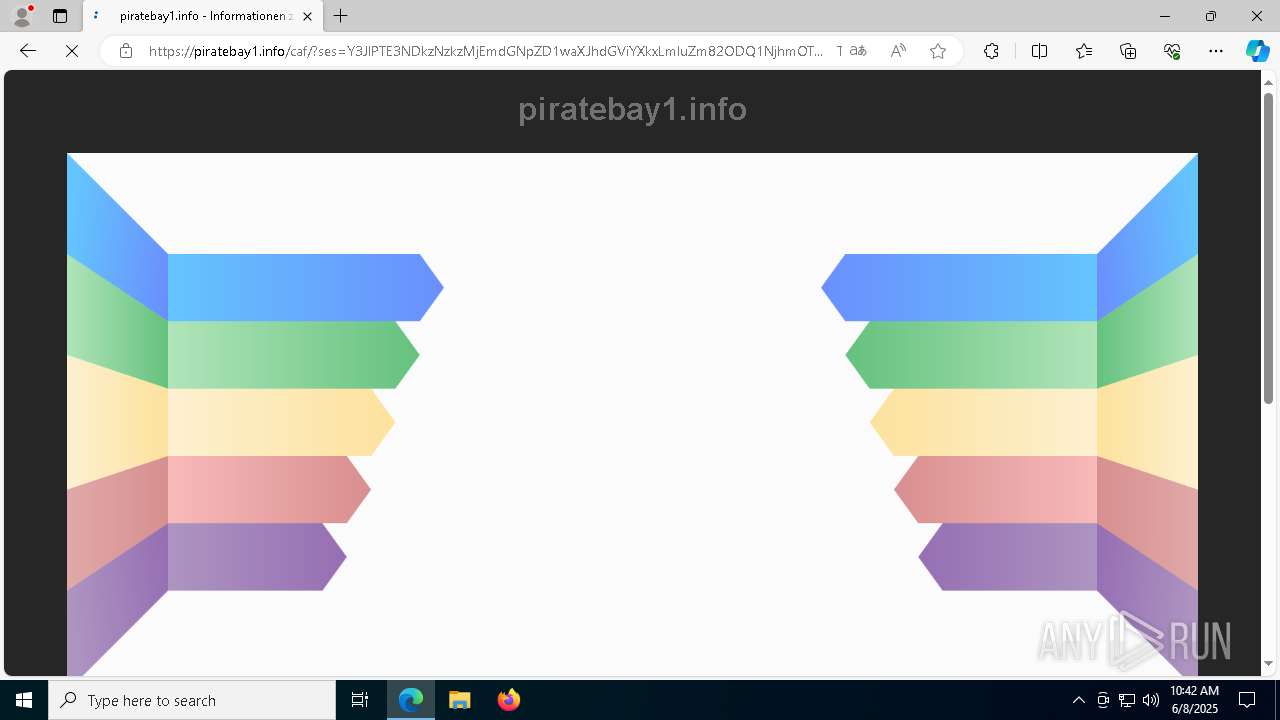Open the Collections panel
Image resolution: width=1280 pixels, height=720 pixels.
[x=1128, y=51]
